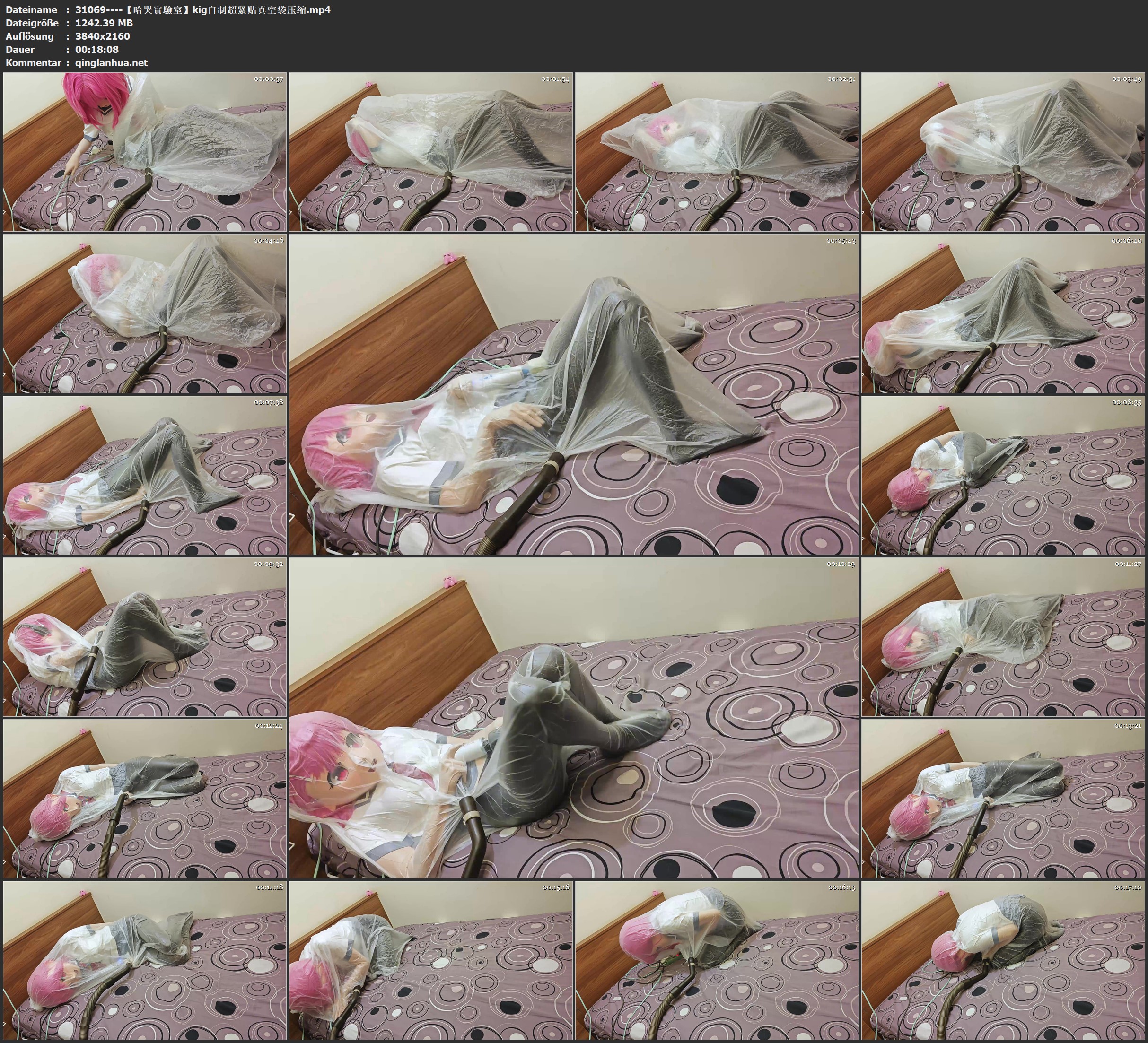Screen dimensions: 1148x1043
Task: Click the thumbnail timestamped 00:00:57
Action: 145,152
